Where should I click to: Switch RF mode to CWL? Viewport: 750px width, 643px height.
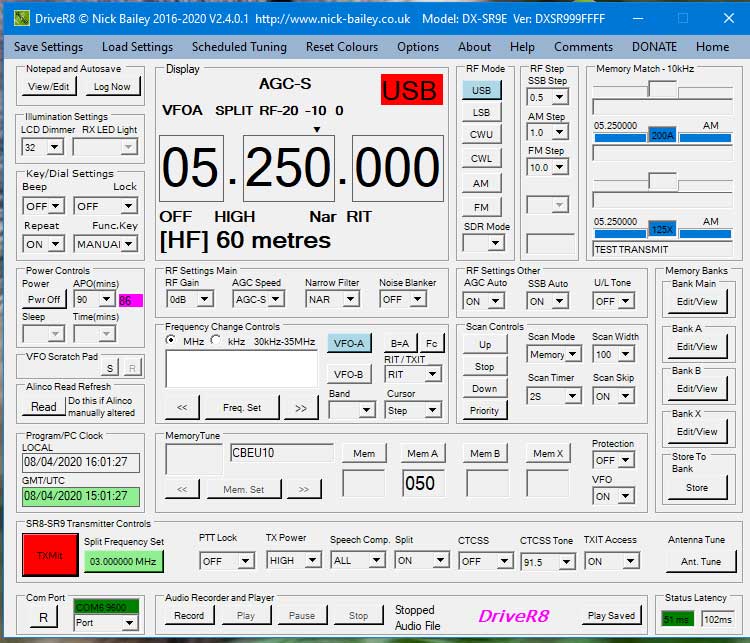click(481, 158)
